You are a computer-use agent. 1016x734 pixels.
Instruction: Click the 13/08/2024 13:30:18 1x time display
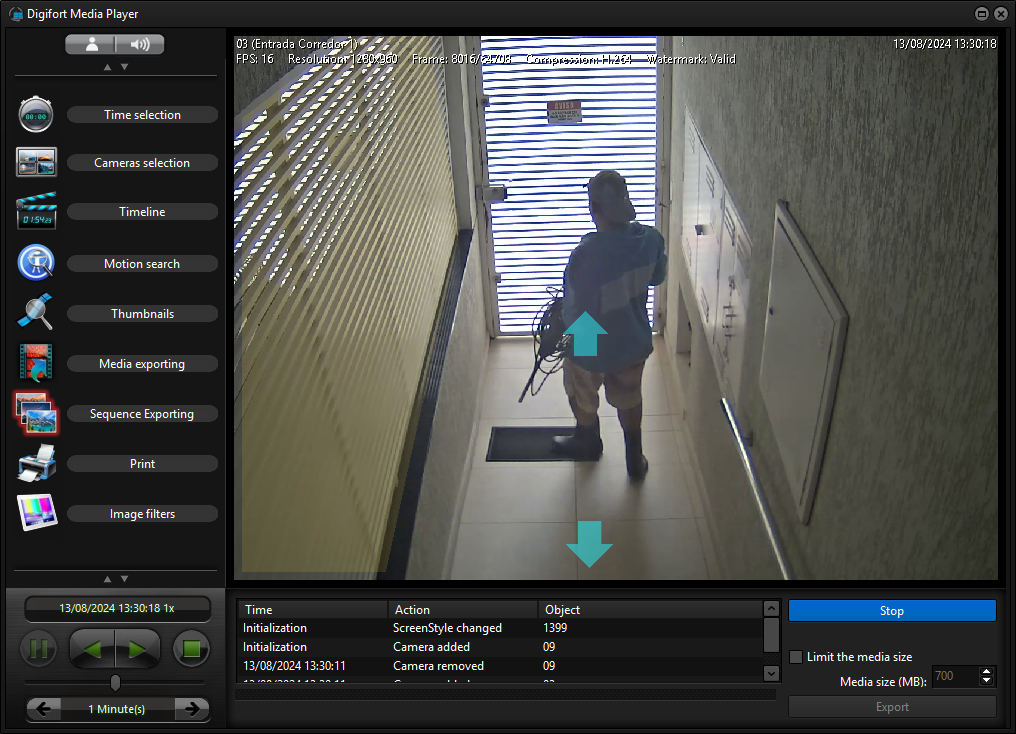point(117,608)
